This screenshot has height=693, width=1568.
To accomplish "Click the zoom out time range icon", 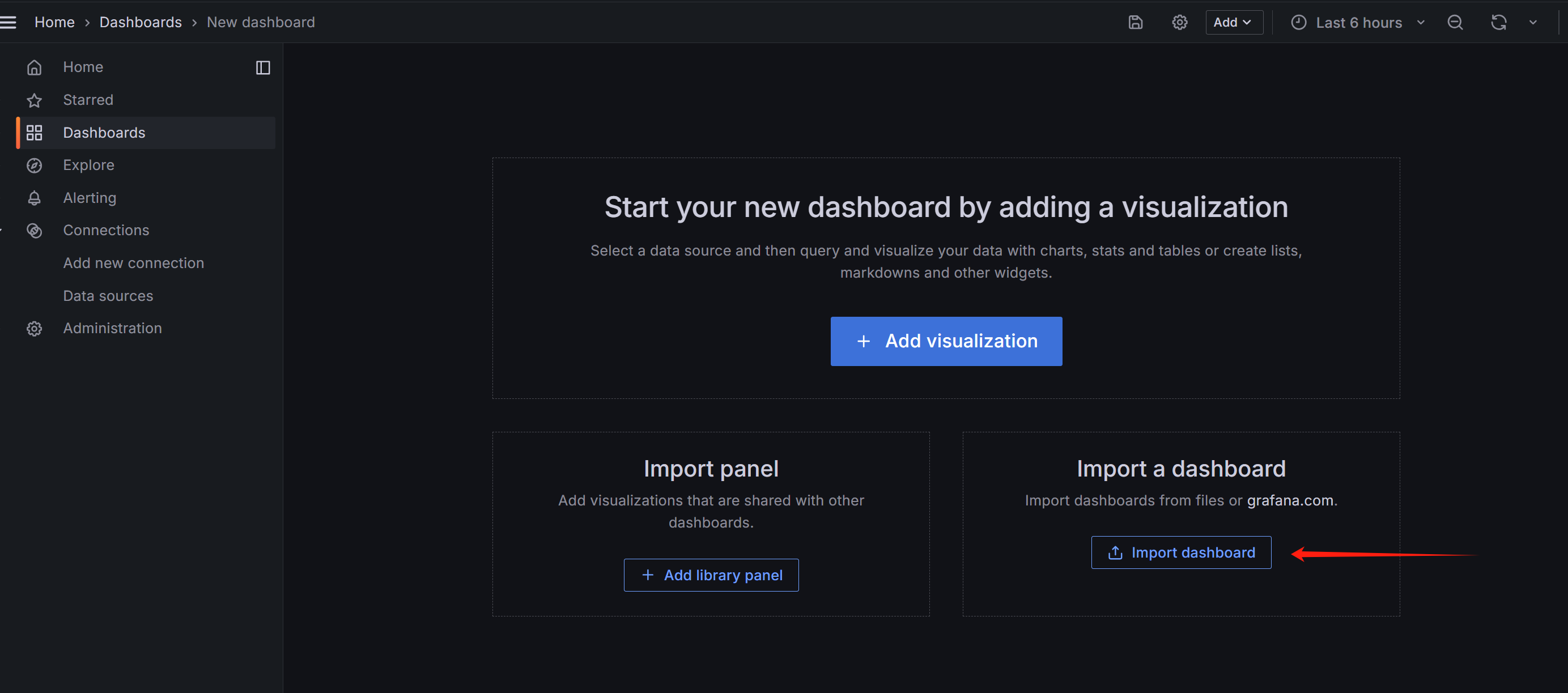I will point(1454,23).
